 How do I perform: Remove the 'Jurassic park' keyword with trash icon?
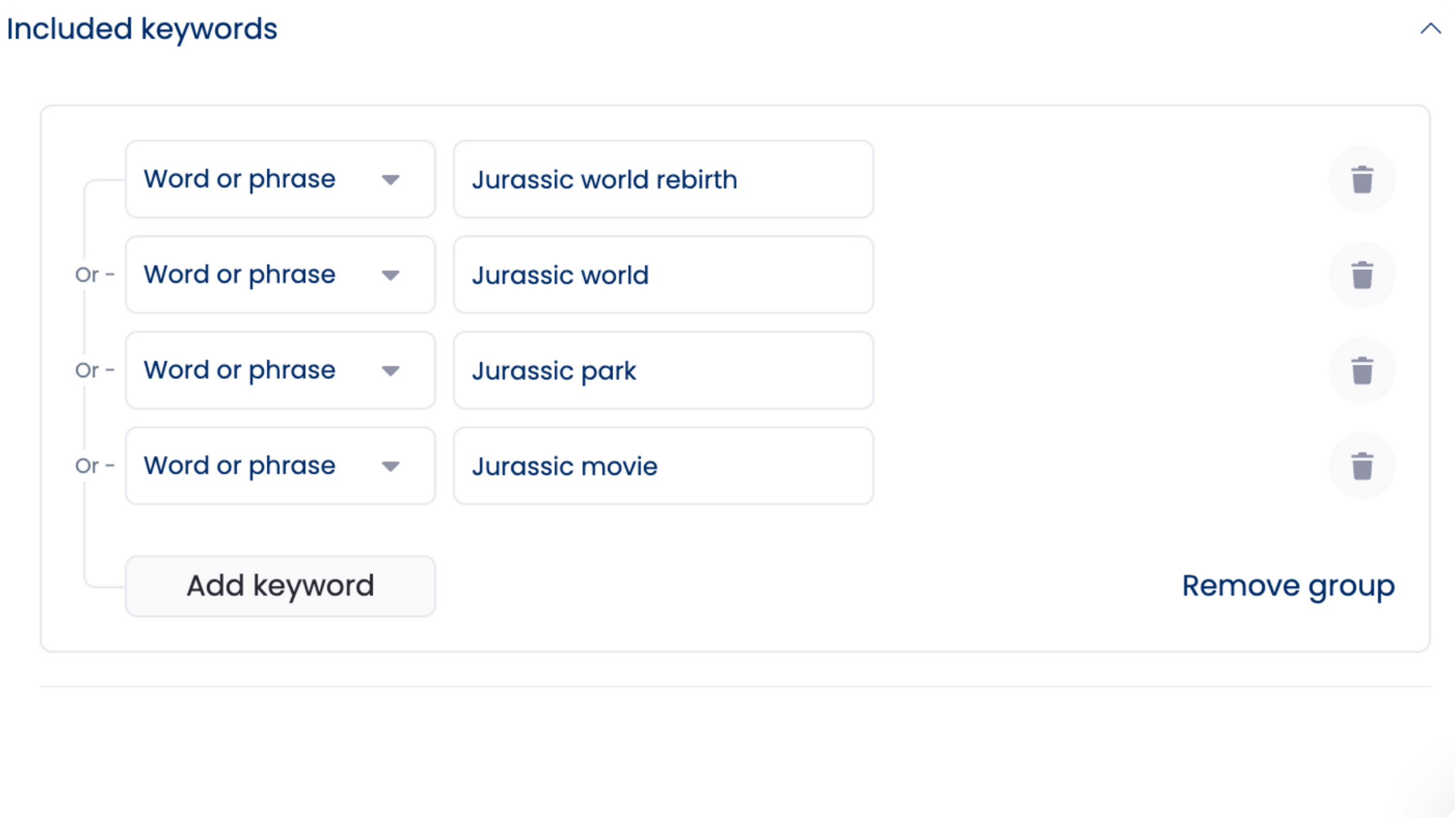pyautogui.click(x=1362, y=371)
